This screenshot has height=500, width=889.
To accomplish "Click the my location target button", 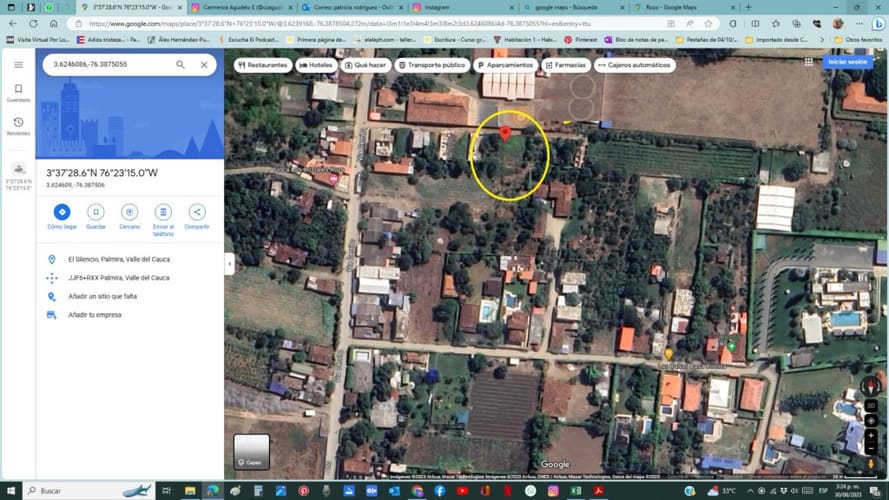I will [x=871, y=421].
